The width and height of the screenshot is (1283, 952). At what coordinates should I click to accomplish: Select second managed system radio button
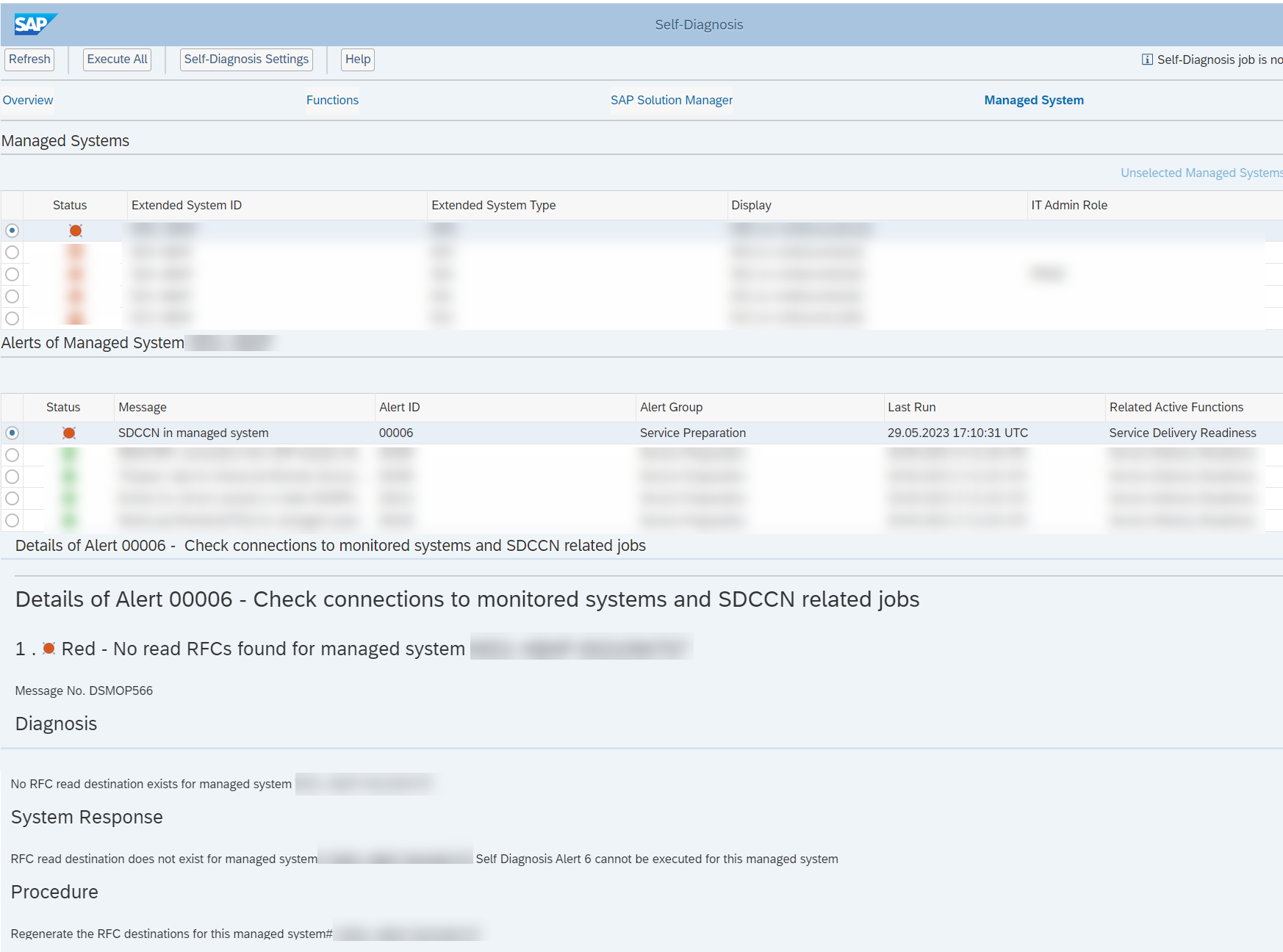(x=12, y=253)
